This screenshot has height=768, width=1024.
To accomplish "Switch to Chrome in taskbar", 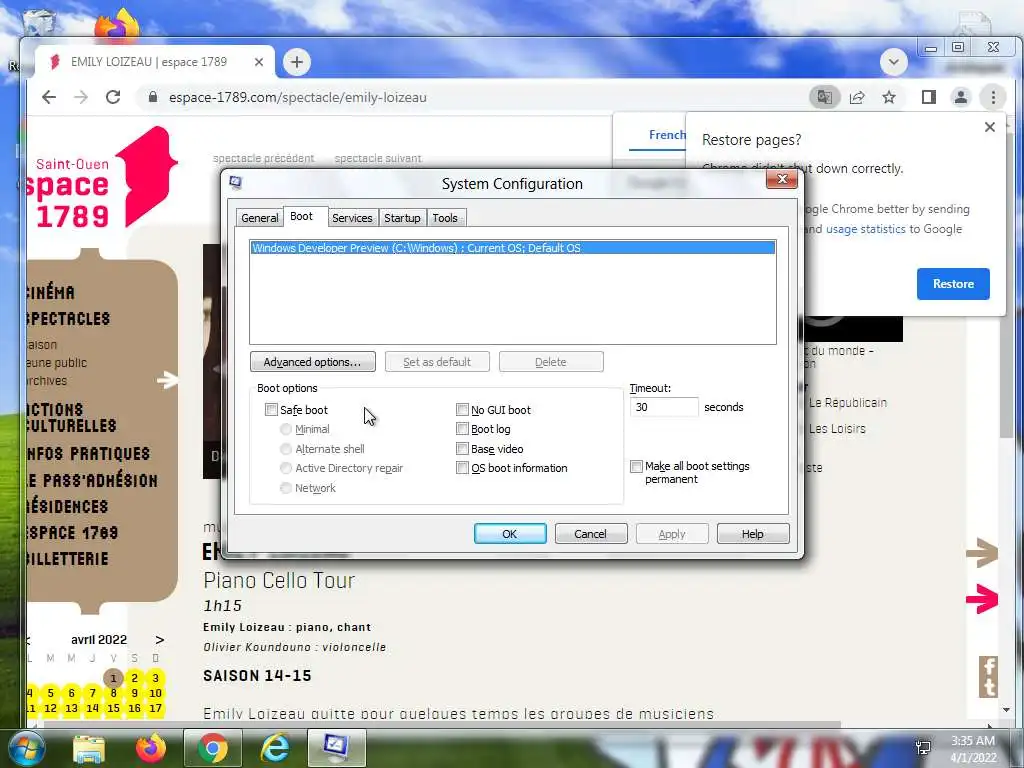I will (x=213, y=748).
